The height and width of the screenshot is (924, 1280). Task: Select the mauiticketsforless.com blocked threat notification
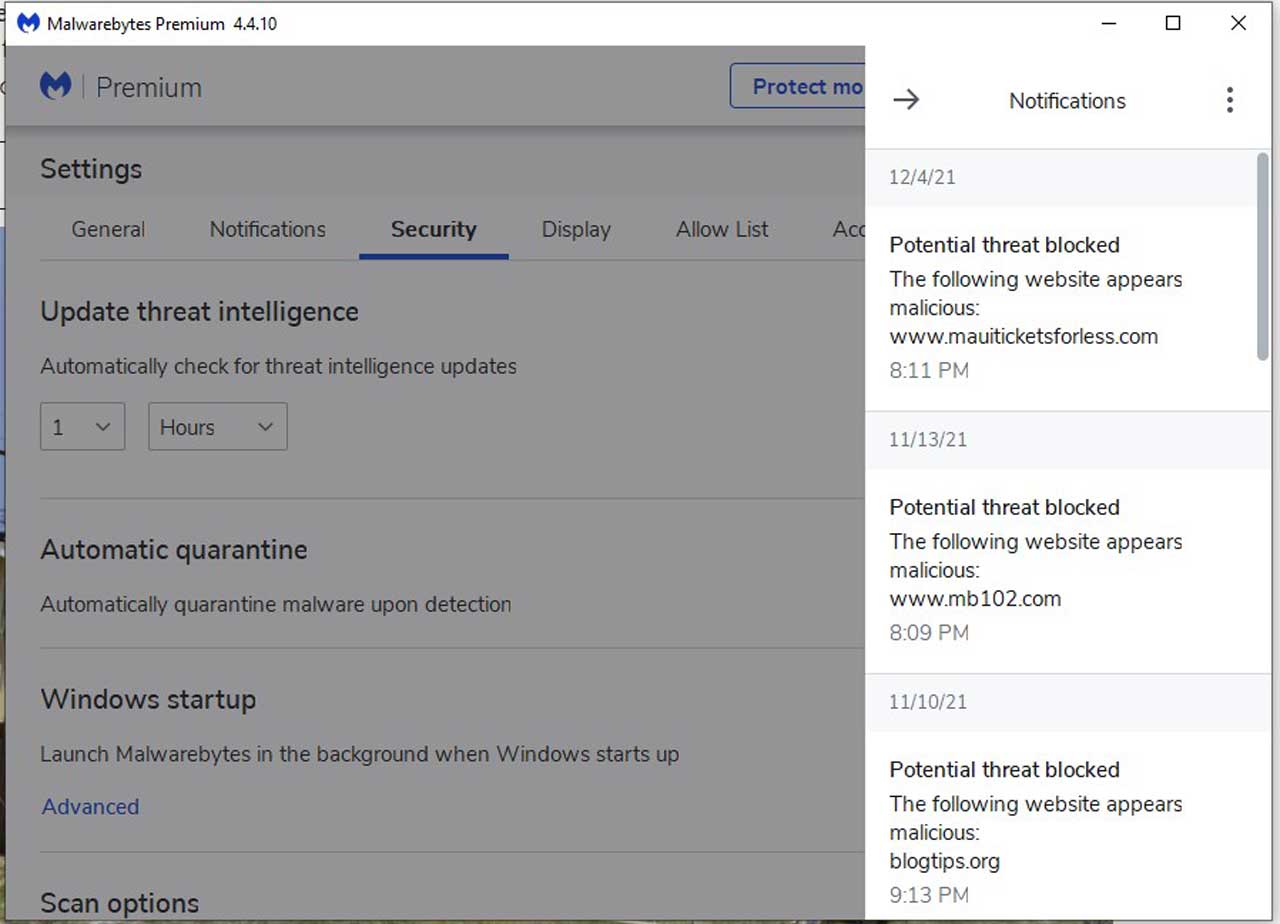tap(1035, 300)
